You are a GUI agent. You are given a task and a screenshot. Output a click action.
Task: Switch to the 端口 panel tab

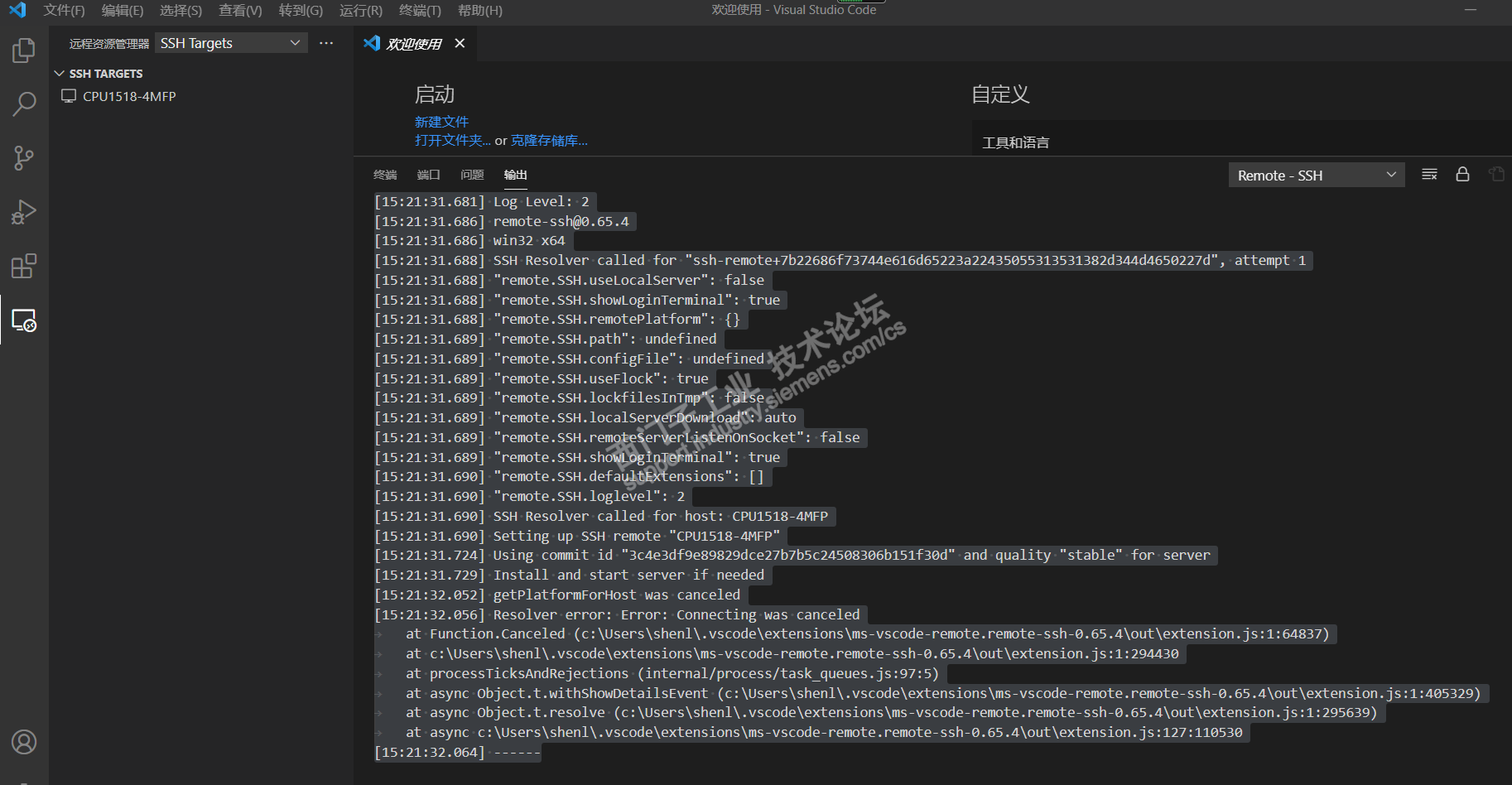coord(429,175)
